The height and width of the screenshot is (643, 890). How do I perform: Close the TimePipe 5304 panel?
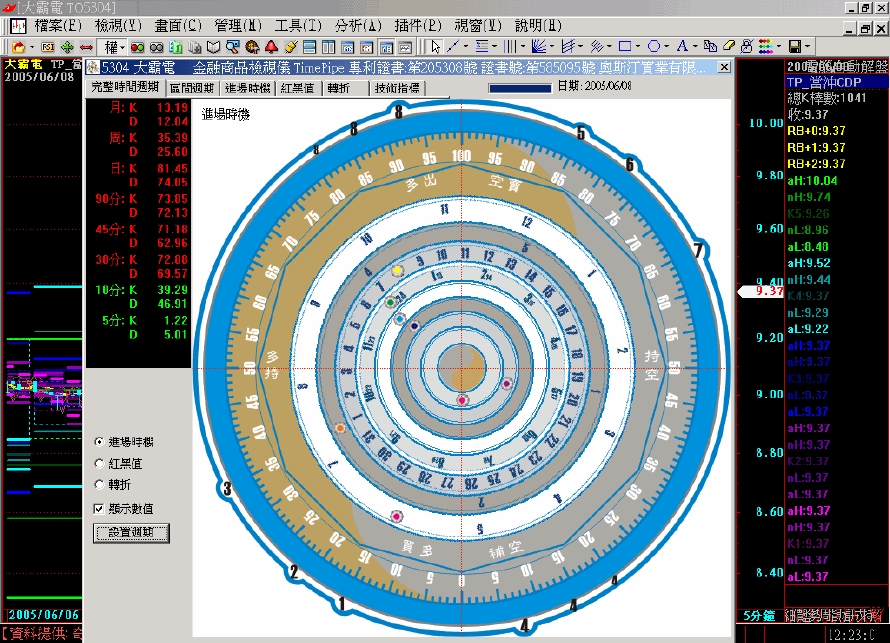tap(725, 67)
